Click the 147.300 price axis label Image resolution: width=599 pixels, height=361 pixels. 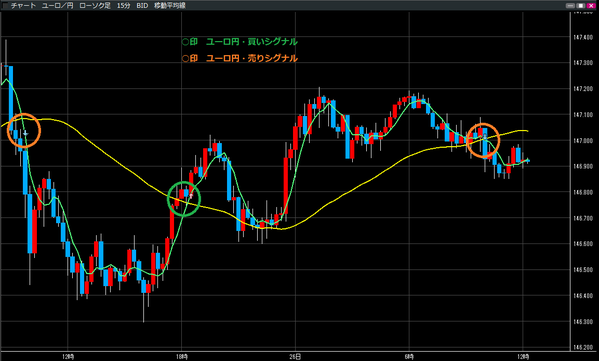click(x=583, y=63)
